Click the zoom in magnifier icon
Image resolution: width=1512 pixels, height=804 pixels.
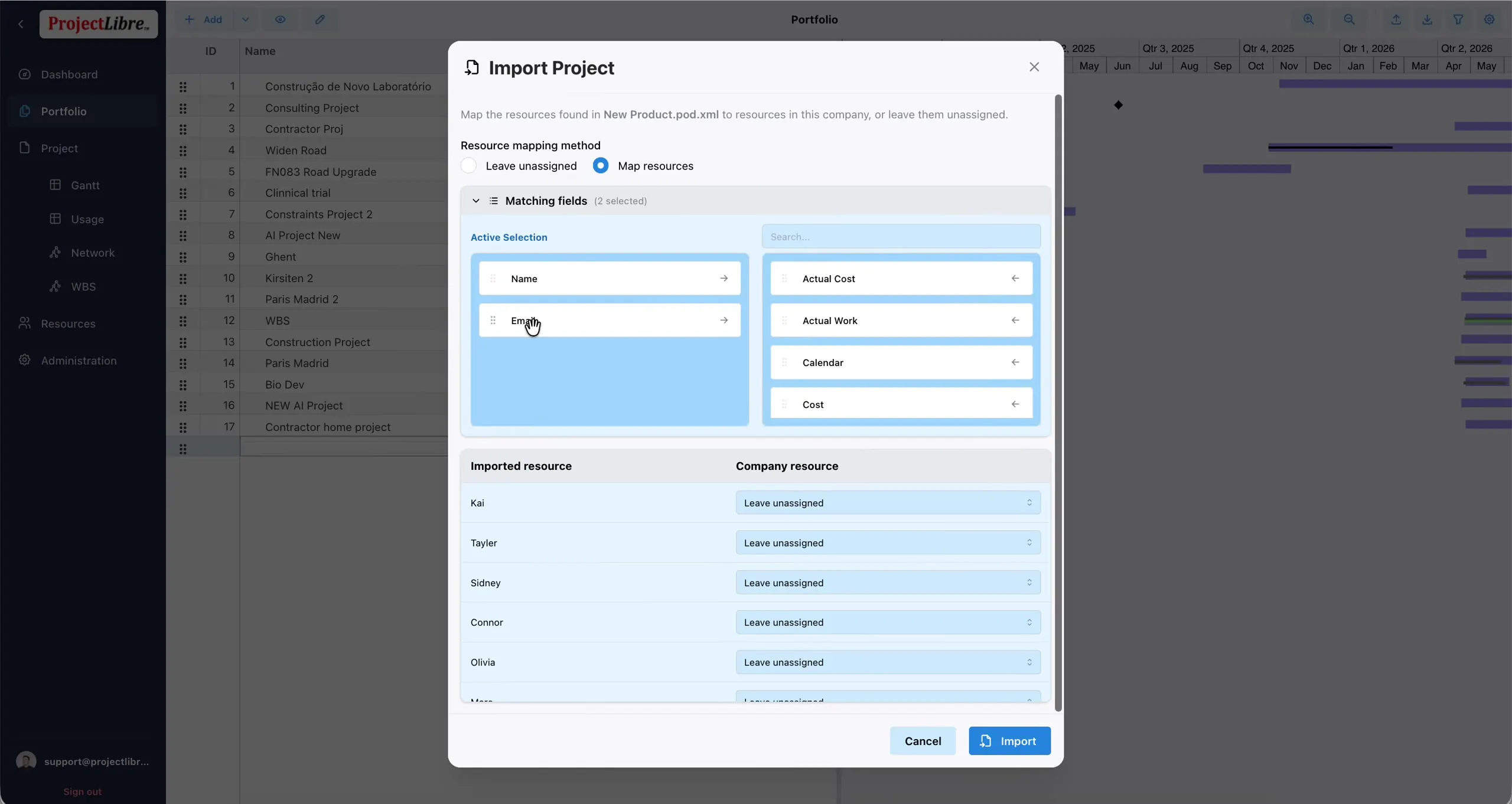point(1308,19)
